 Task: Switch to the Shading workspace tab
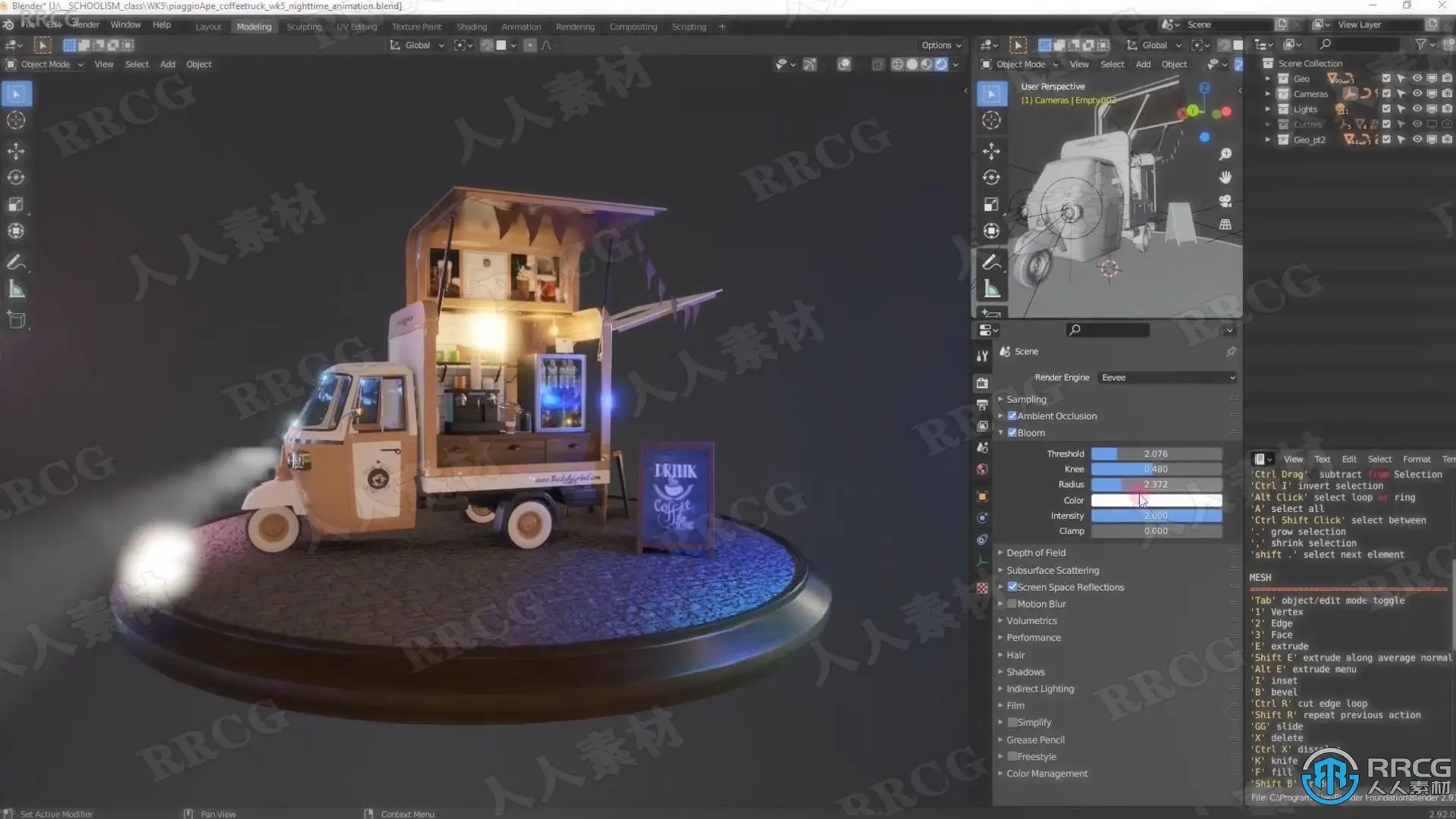471,27
